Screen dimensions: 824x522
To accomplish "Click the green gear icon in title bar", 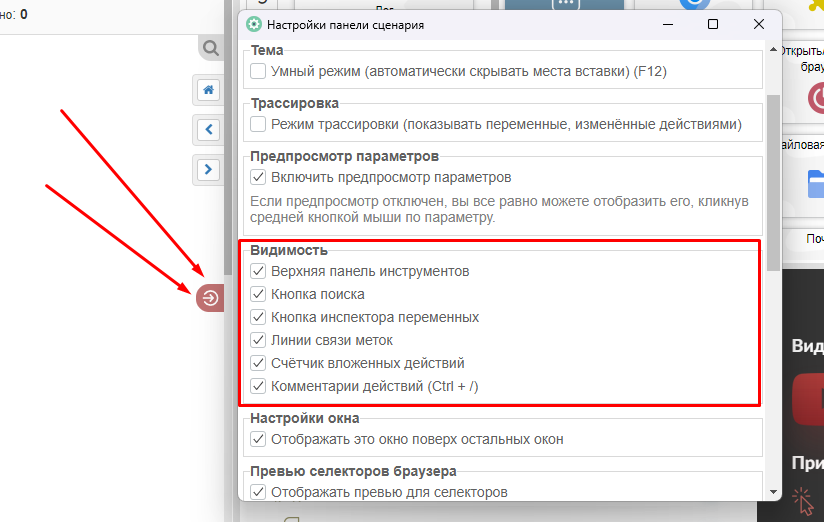I will point(254,24).
